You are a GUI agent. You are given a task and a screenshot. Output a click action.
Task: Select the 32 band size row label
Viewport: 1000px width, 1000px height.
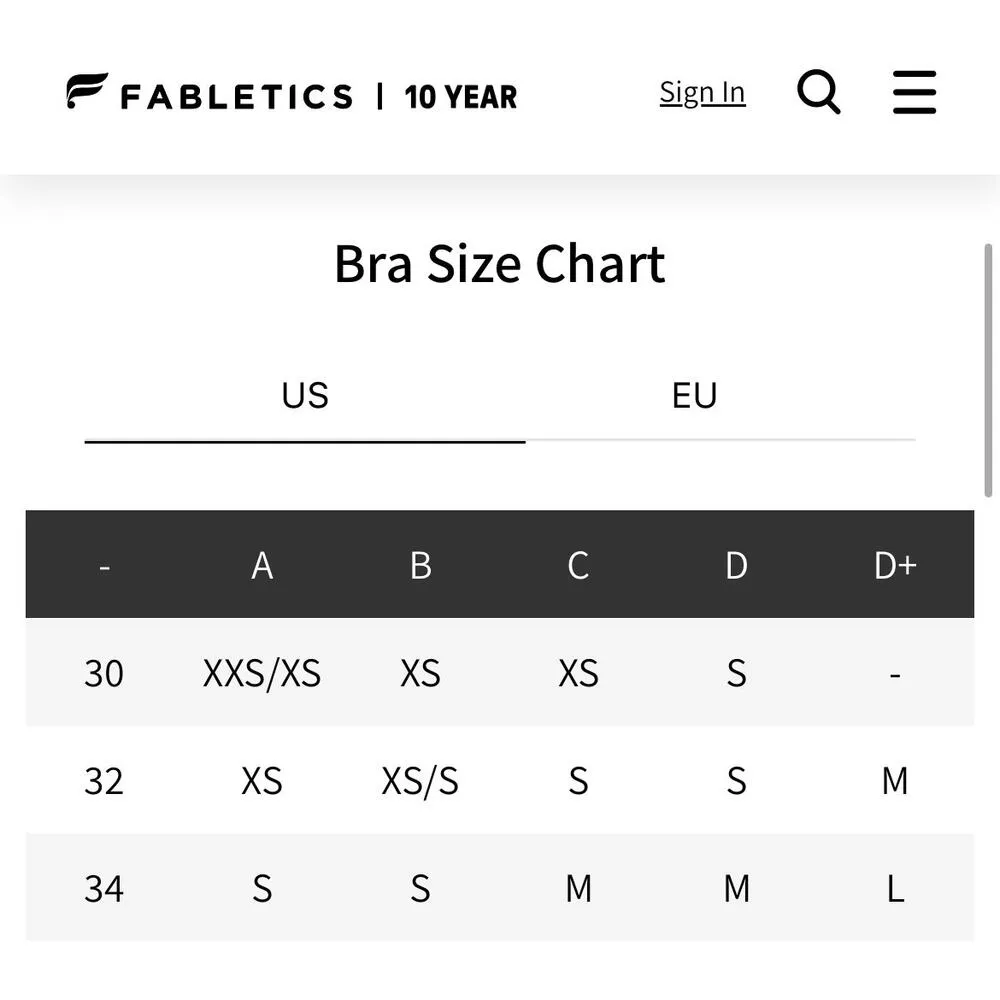tap(104, 781)
